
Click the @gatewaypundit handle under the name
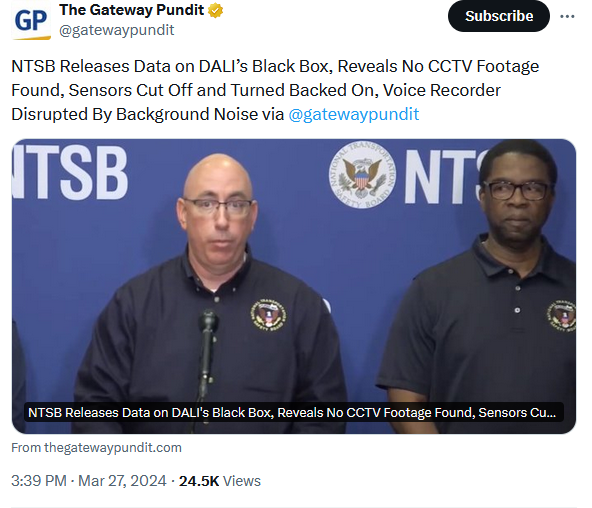(116, 30)
